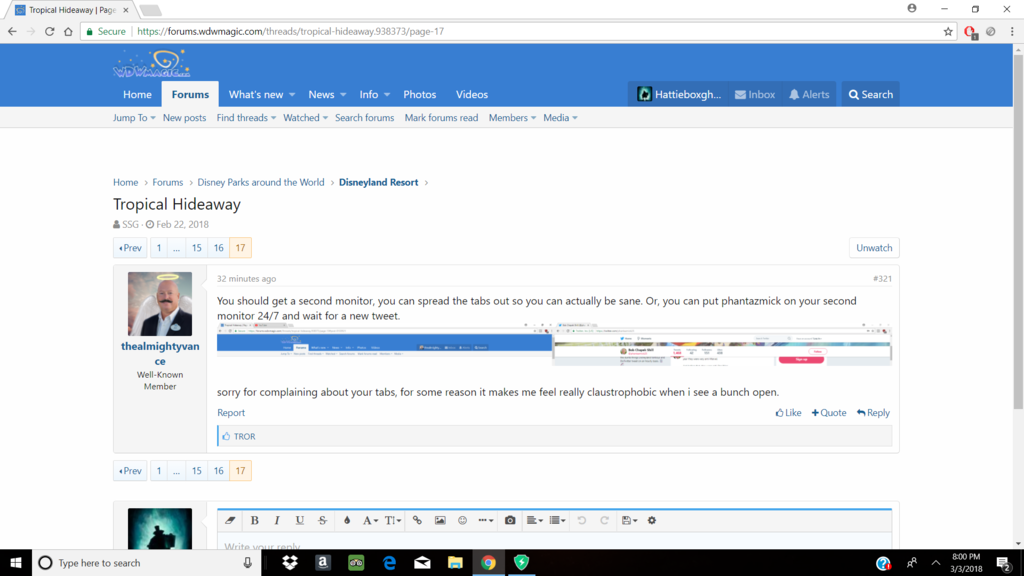Open the text alignment dropdown in editor
The image size is (1024, 576).
coord(535,520)
